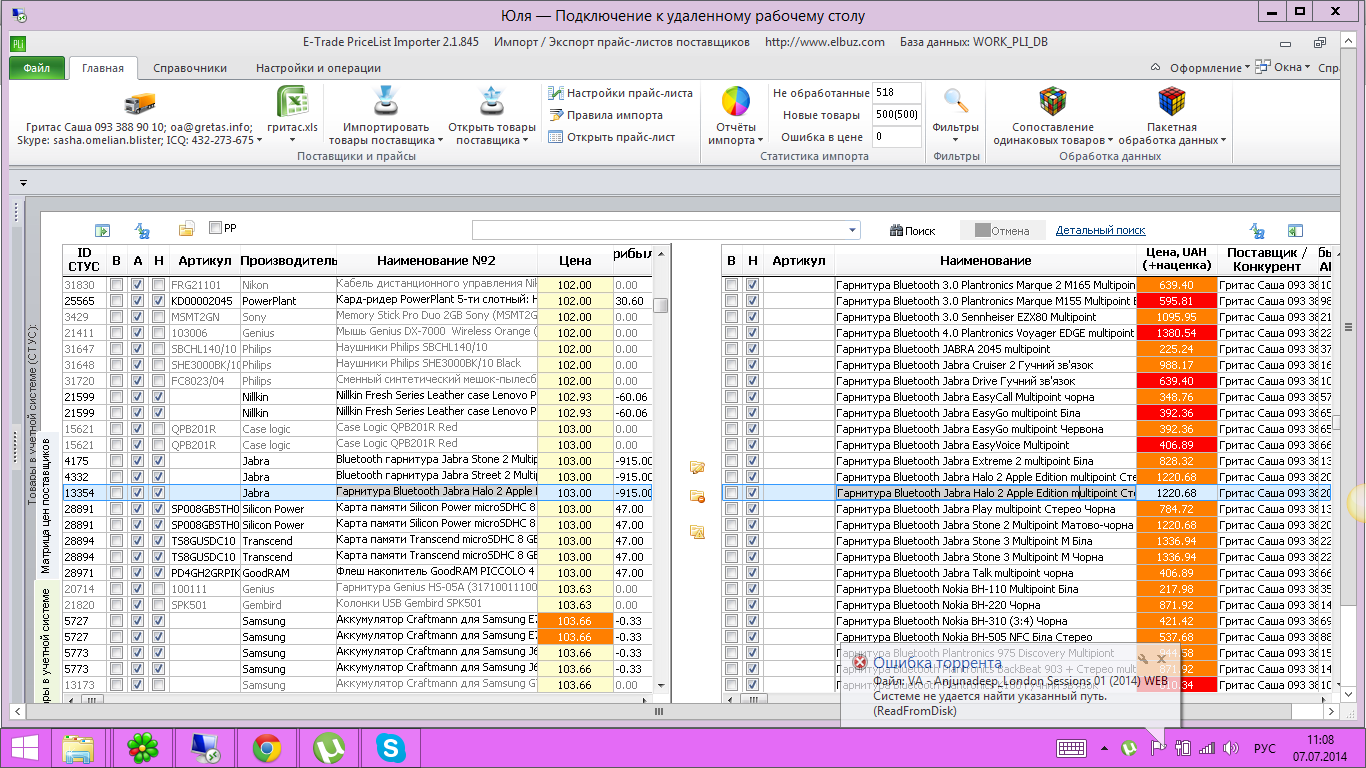This screenshot has height=768, width=1366.
Task: Click the folder icon beside the PP checkbox
Action: coord(186,229)
